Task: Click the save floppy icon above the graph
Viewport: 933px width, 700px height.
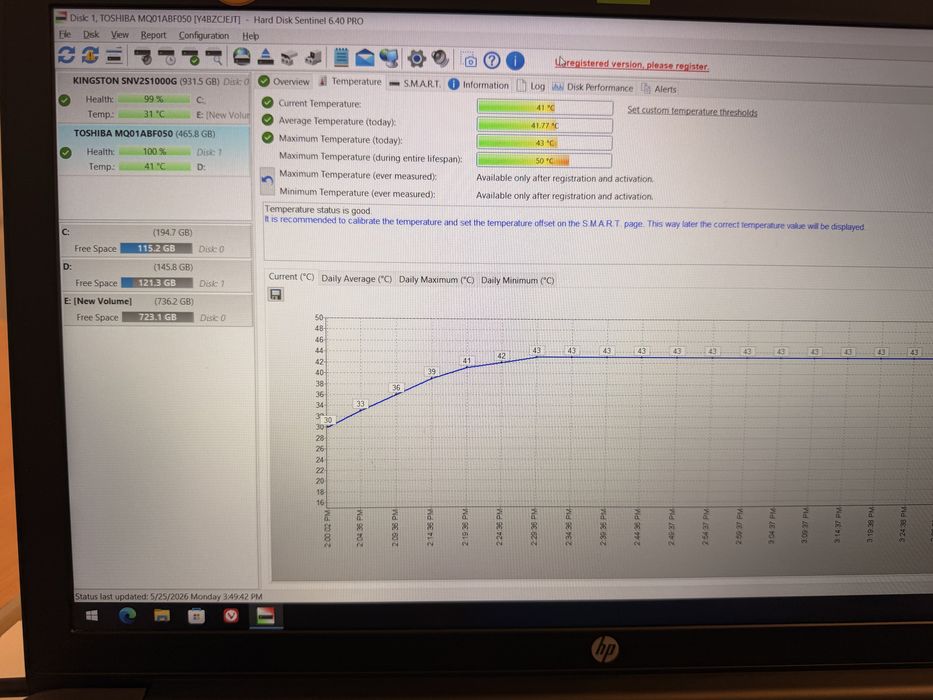Action: pyautogui.click(x=275, y=295)
